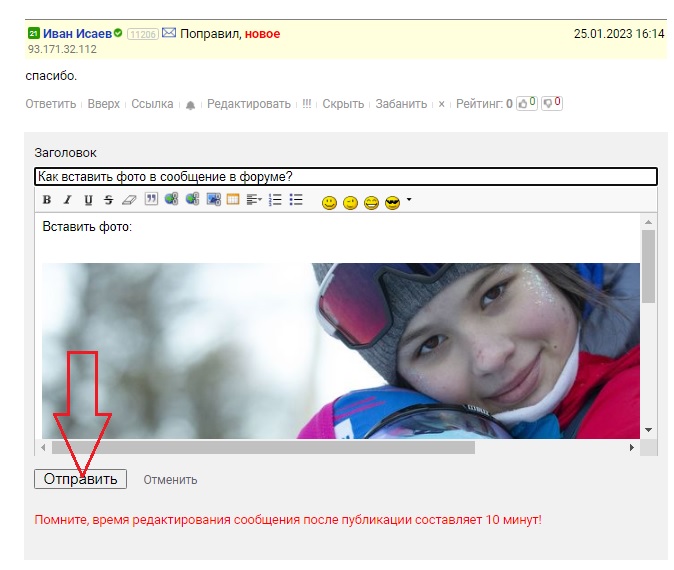Screen dimensions: 674x570
Task: Click the green badge 21 icon next to author
Action: click(x=34, y=33)
